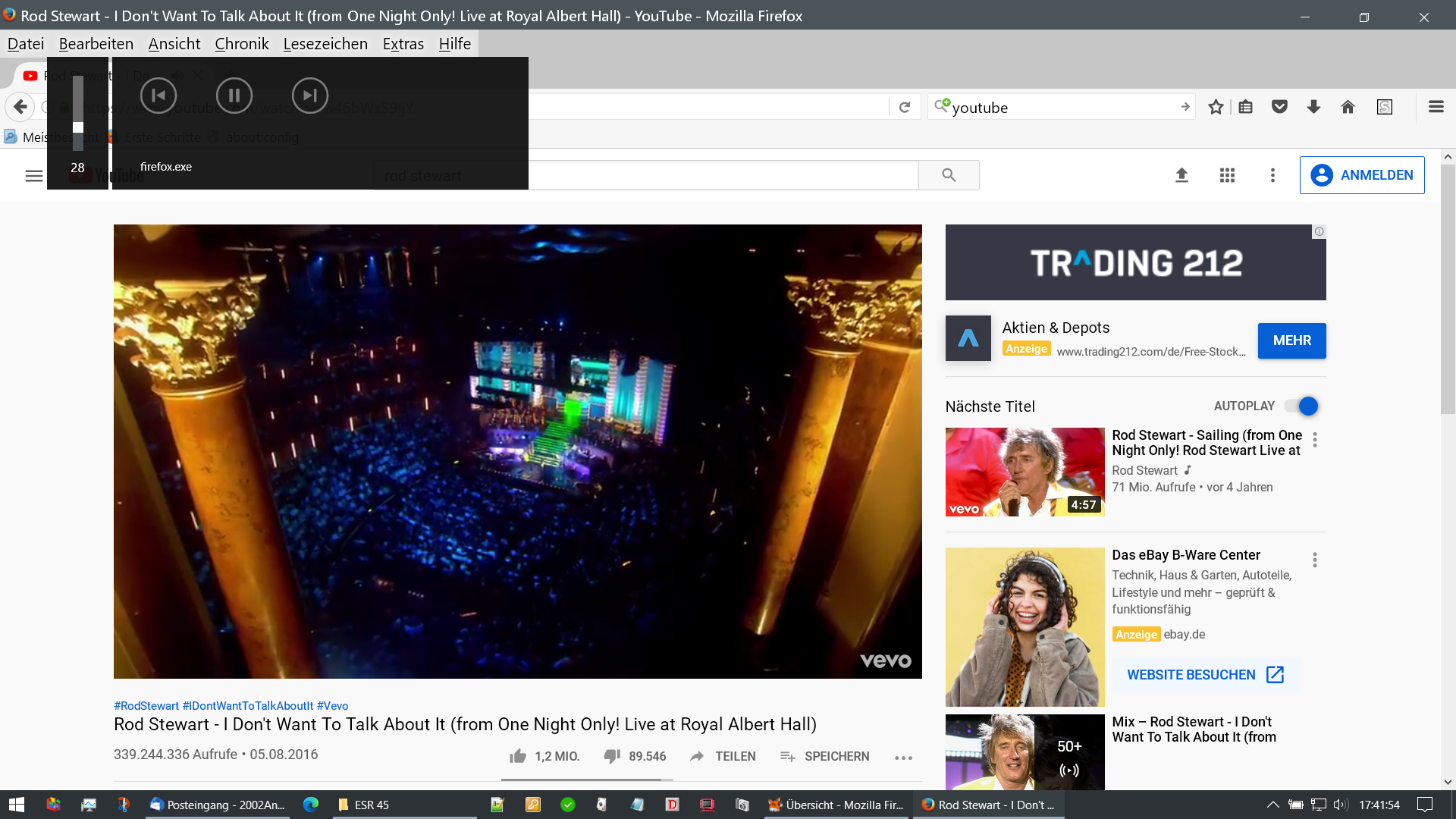Skip to next track in media overlay

[309, 96]
